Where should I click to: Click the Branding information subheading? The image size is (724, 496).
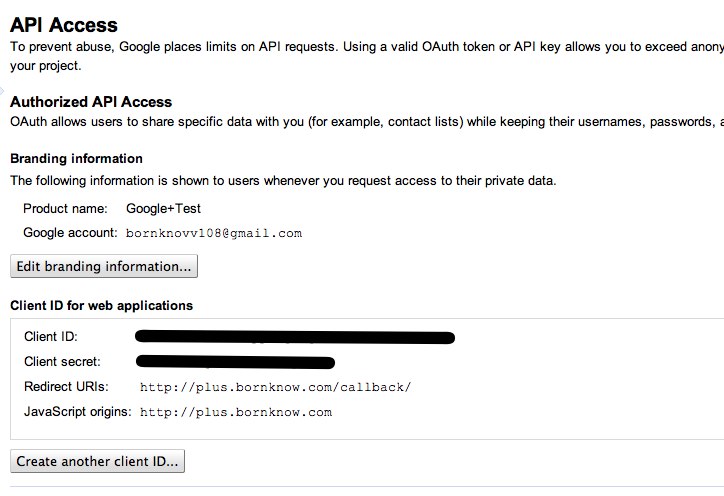click(76, 159)
